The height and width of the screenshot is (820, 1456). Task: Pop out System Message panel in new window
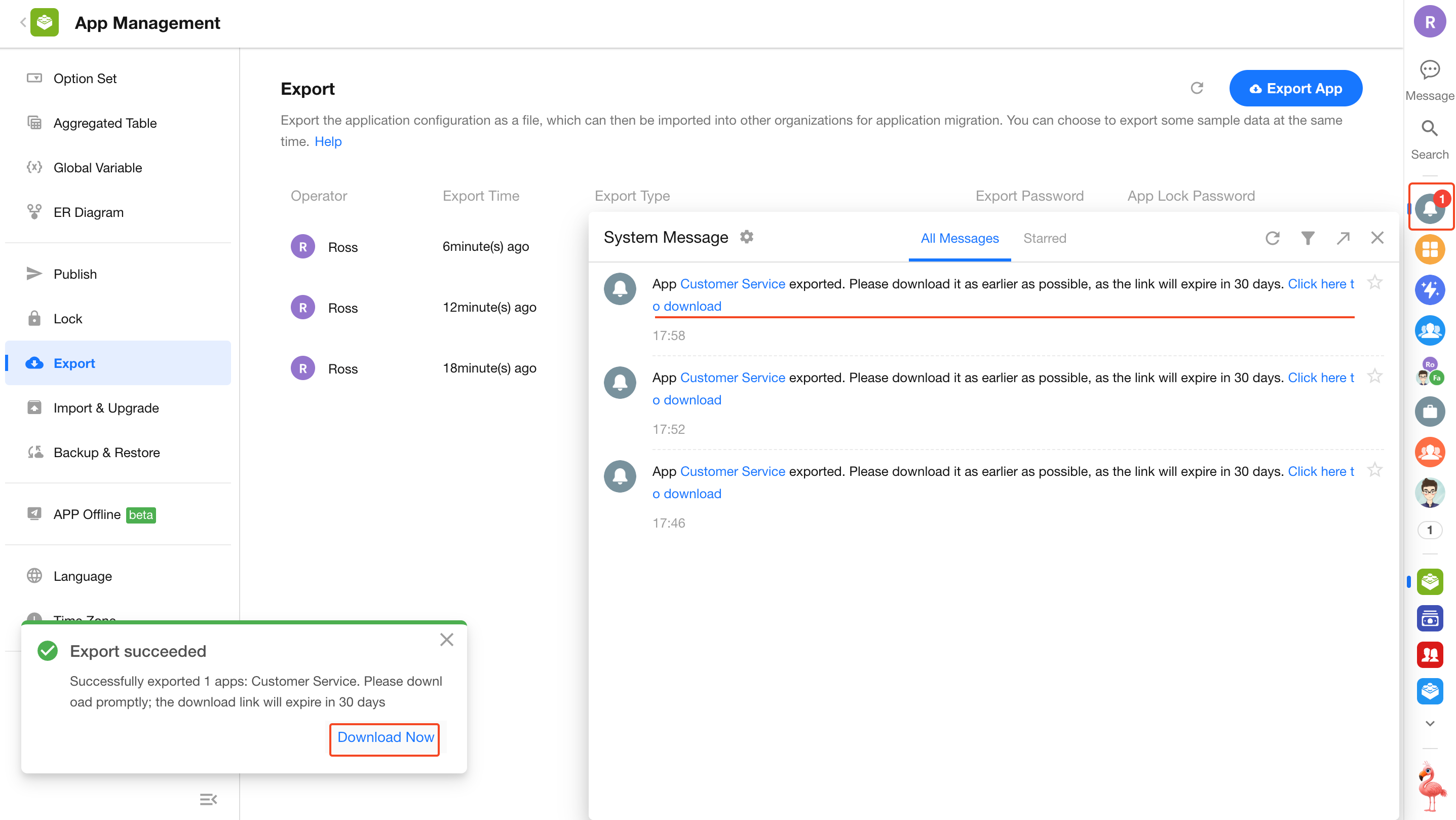click(1343, 238)
